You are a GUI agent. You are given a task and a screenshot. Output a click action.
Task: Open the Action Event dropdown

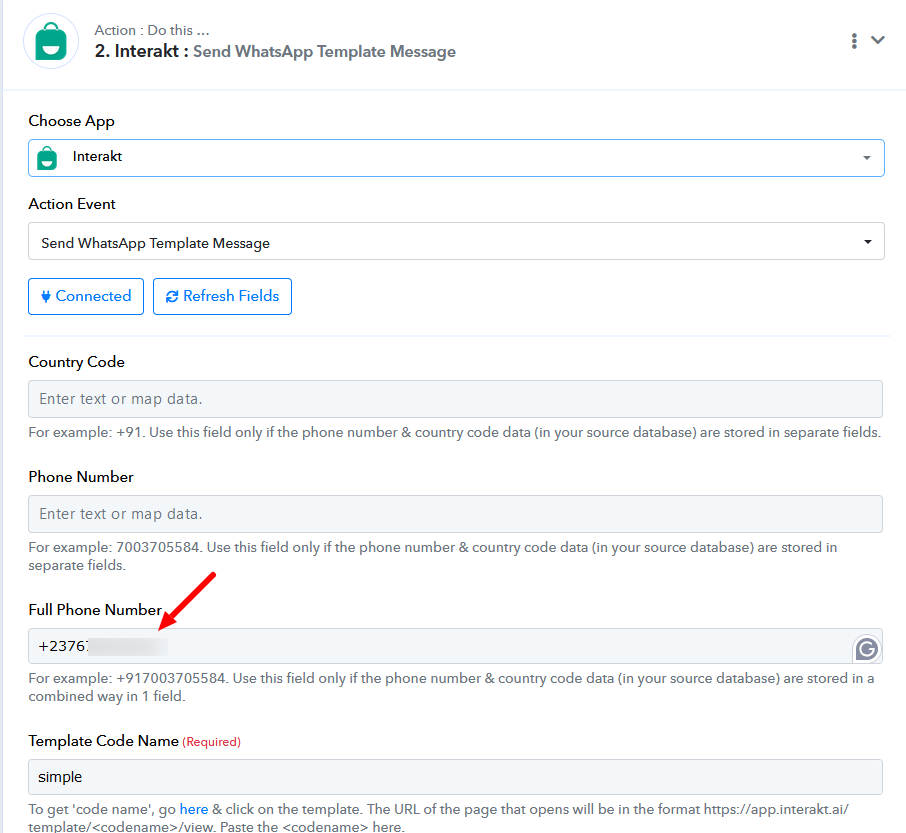(x=456, y=241)
